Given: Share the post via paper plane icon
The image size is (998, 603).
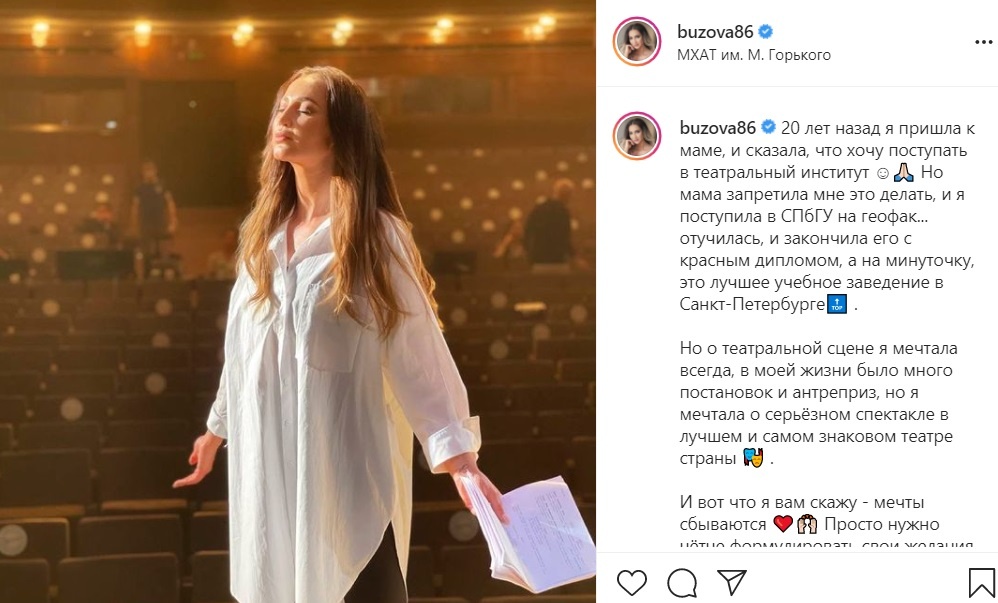Looking at the screenshot, I should point(731,582).
